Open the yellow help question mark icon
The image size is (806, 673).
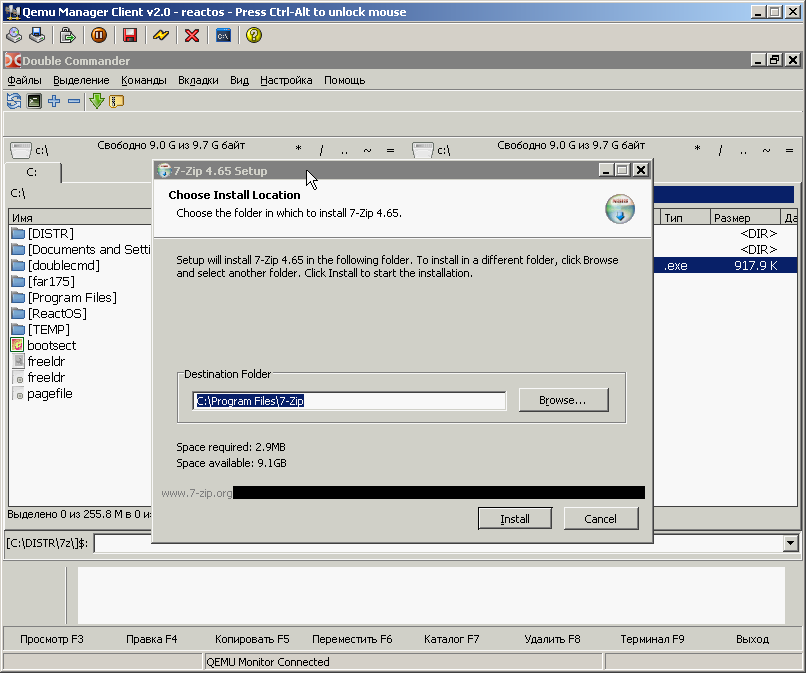pyautogui.click(x=254, y=35)
